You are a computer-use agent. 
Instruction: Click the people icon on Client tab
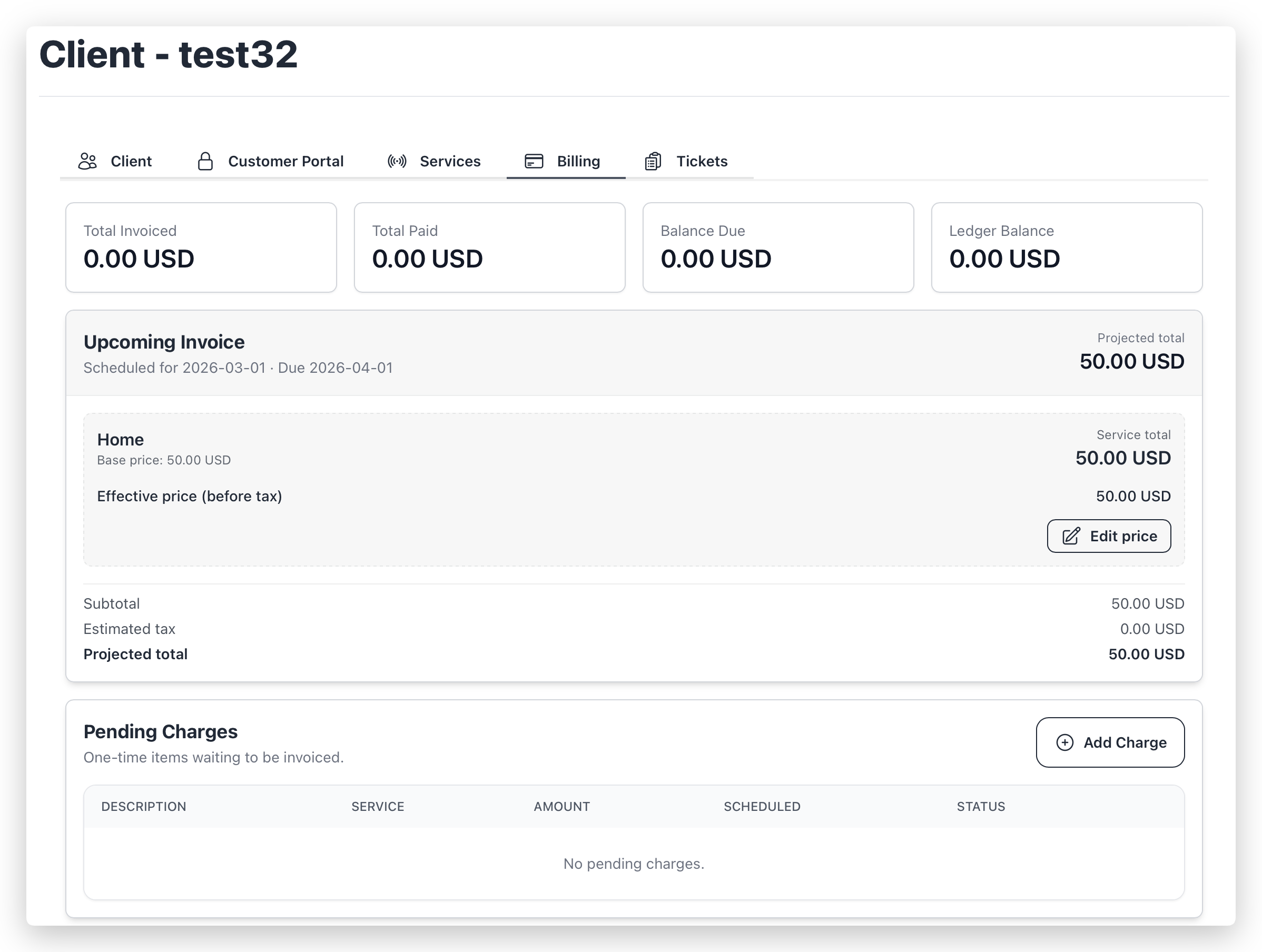[x=87, y=162]
